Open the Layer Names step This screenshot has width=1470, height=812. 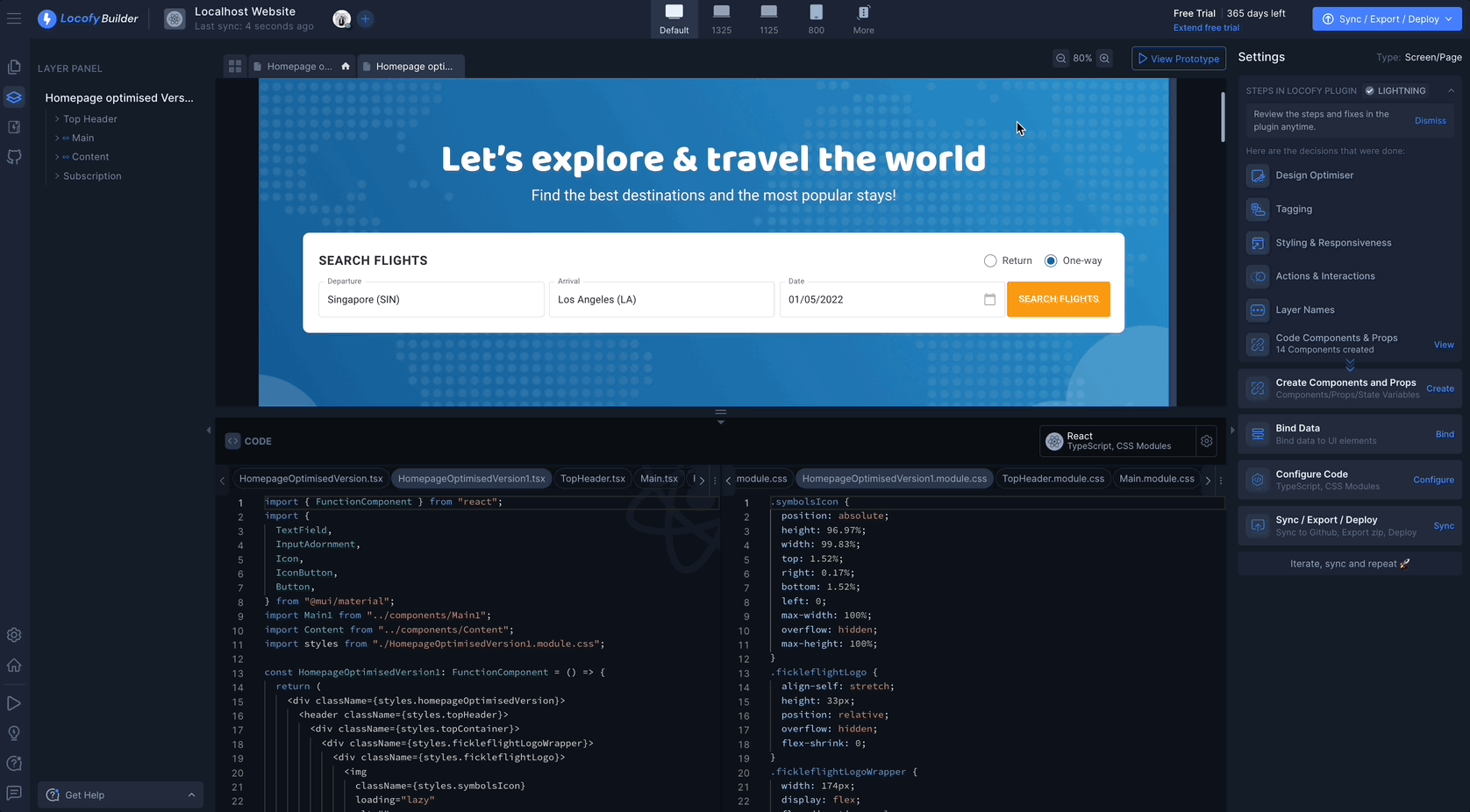[1350, 310]
